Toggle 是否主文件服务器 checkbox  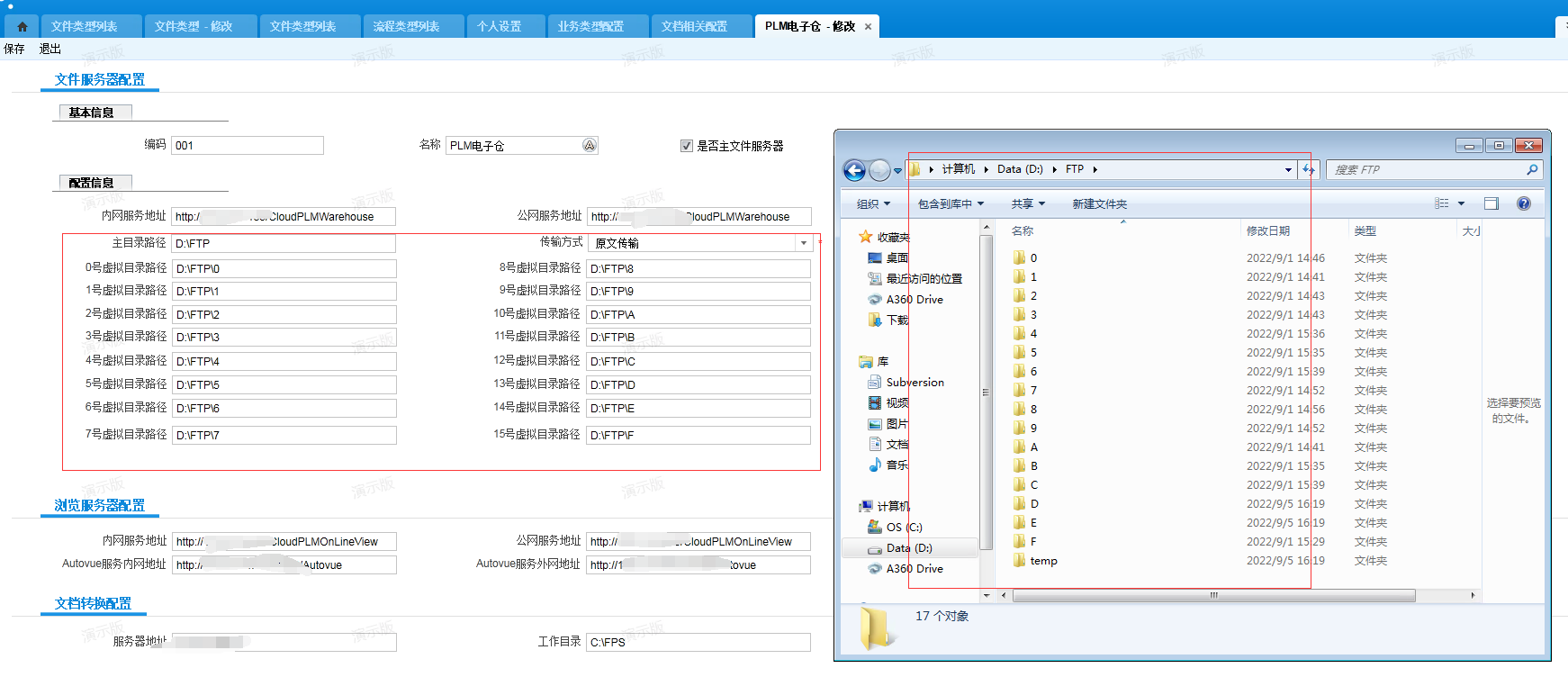coord(687,146)
